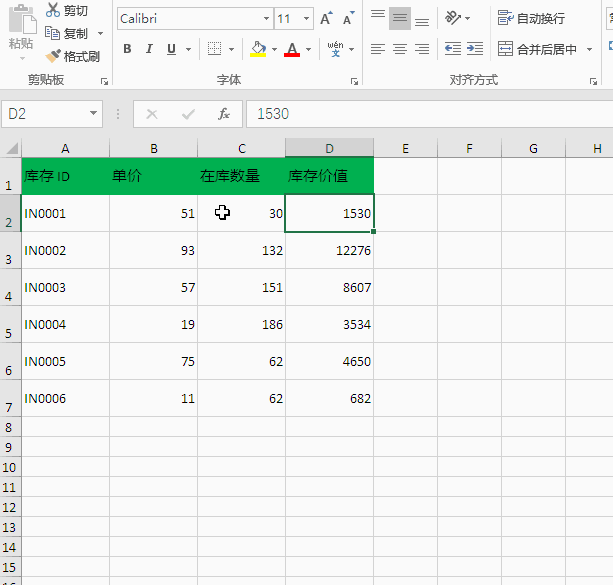Open the phonetic guide dropdown arrow
Screen dimensions: 613x585
(x=351, y=49)
